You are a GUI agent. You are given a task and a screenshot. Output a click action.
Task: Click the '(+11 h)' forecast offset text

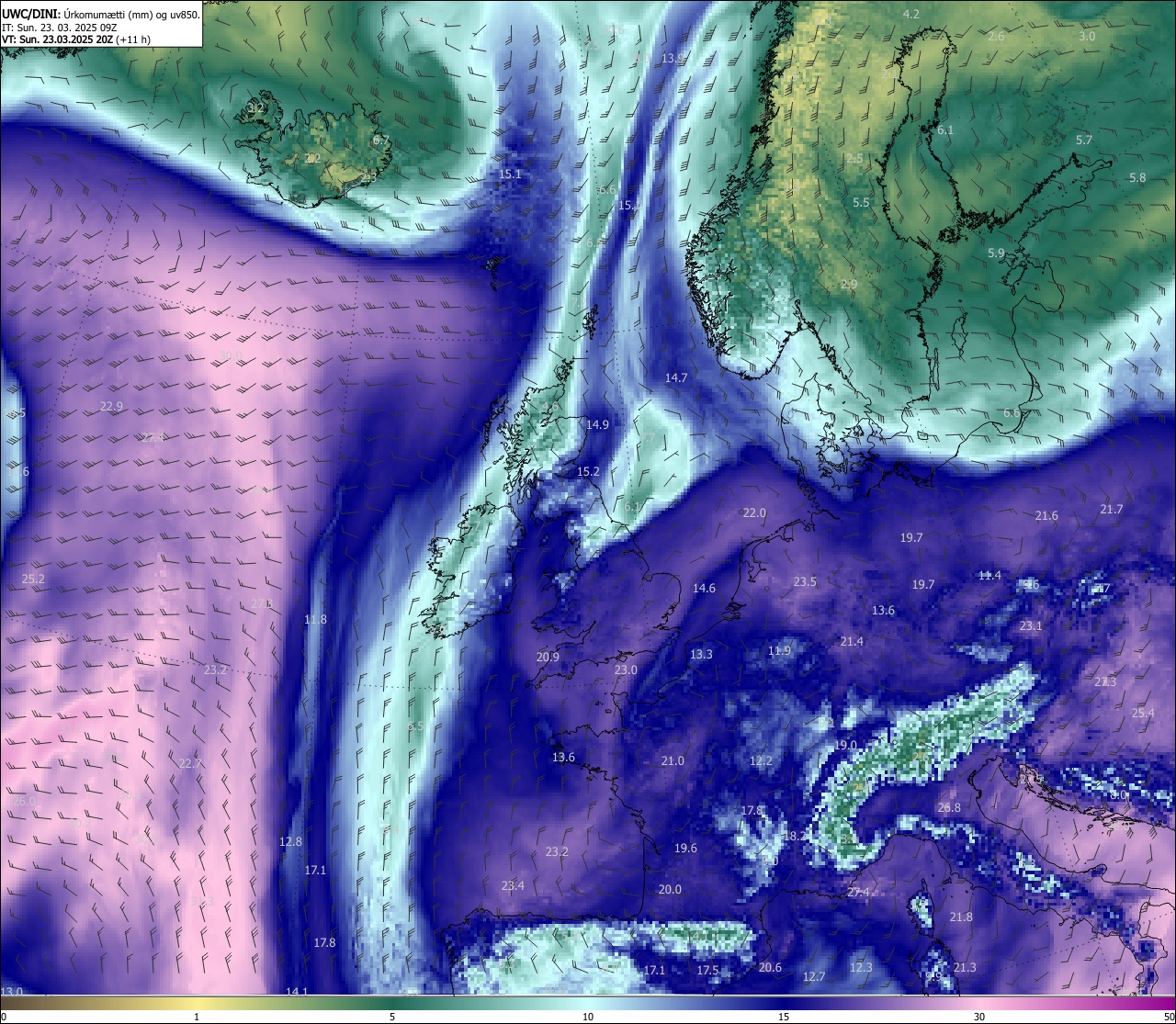tap(134, 39)
